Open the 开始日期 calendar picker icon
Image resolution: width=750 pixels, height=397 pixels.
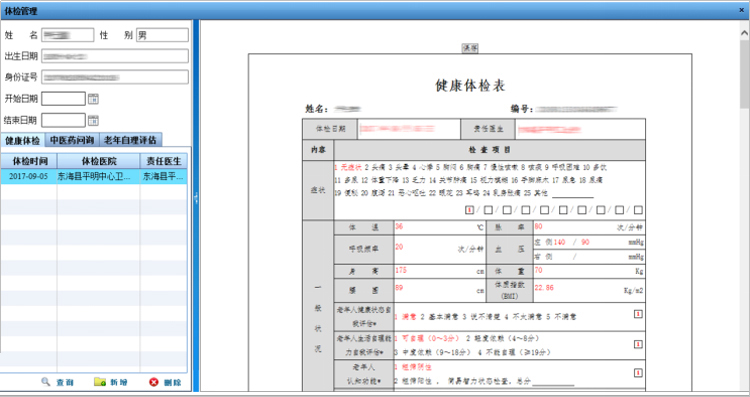[93, 99]
